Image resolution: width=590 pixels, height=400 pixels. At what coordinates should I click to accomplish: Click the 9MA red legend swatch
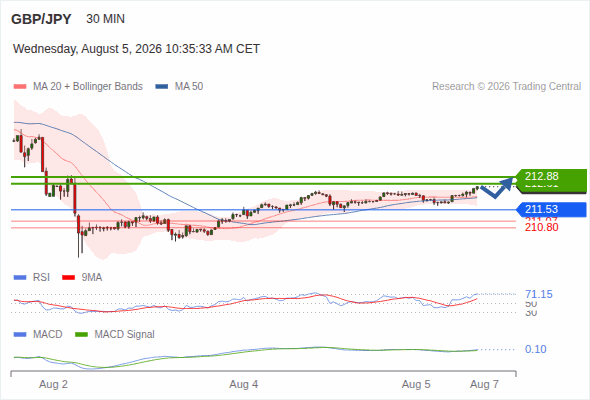[68, 278]
